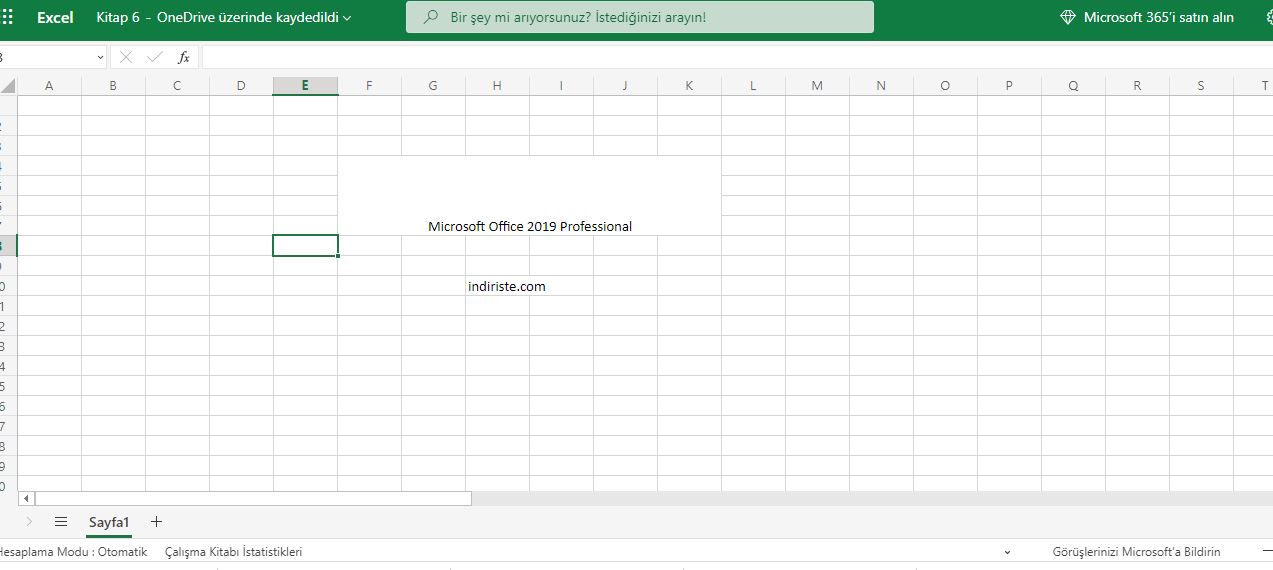
Task: Open the settings gear icon
Action: tap(1268, 17)
